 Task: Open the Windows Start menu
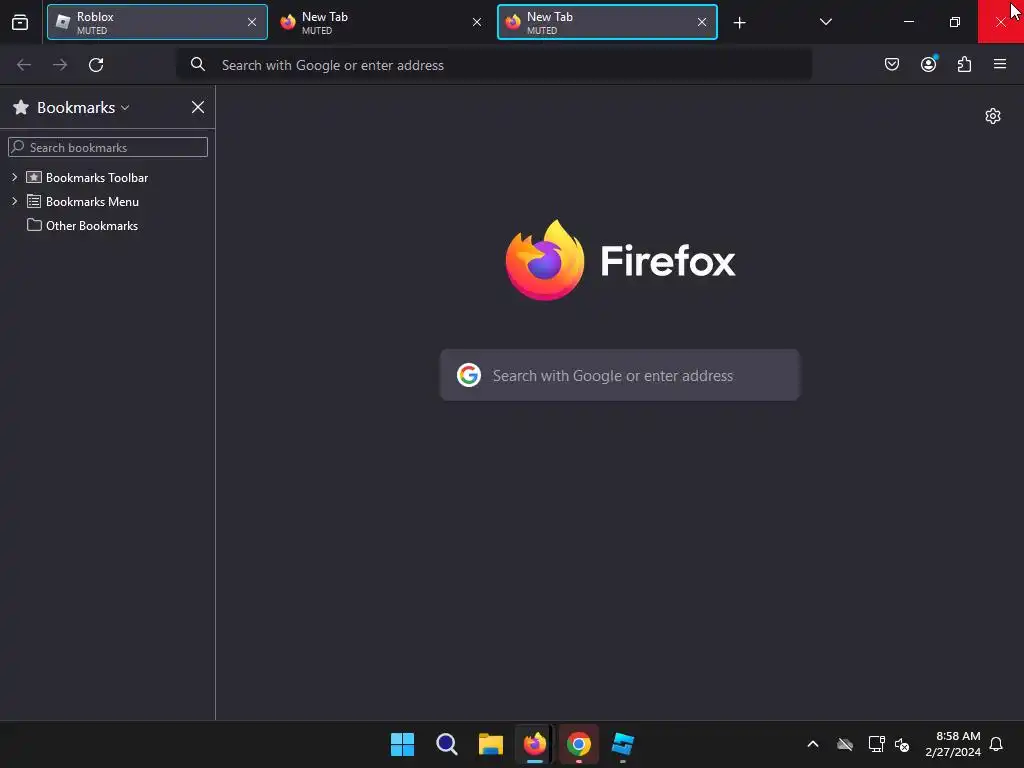pos(402,744)
